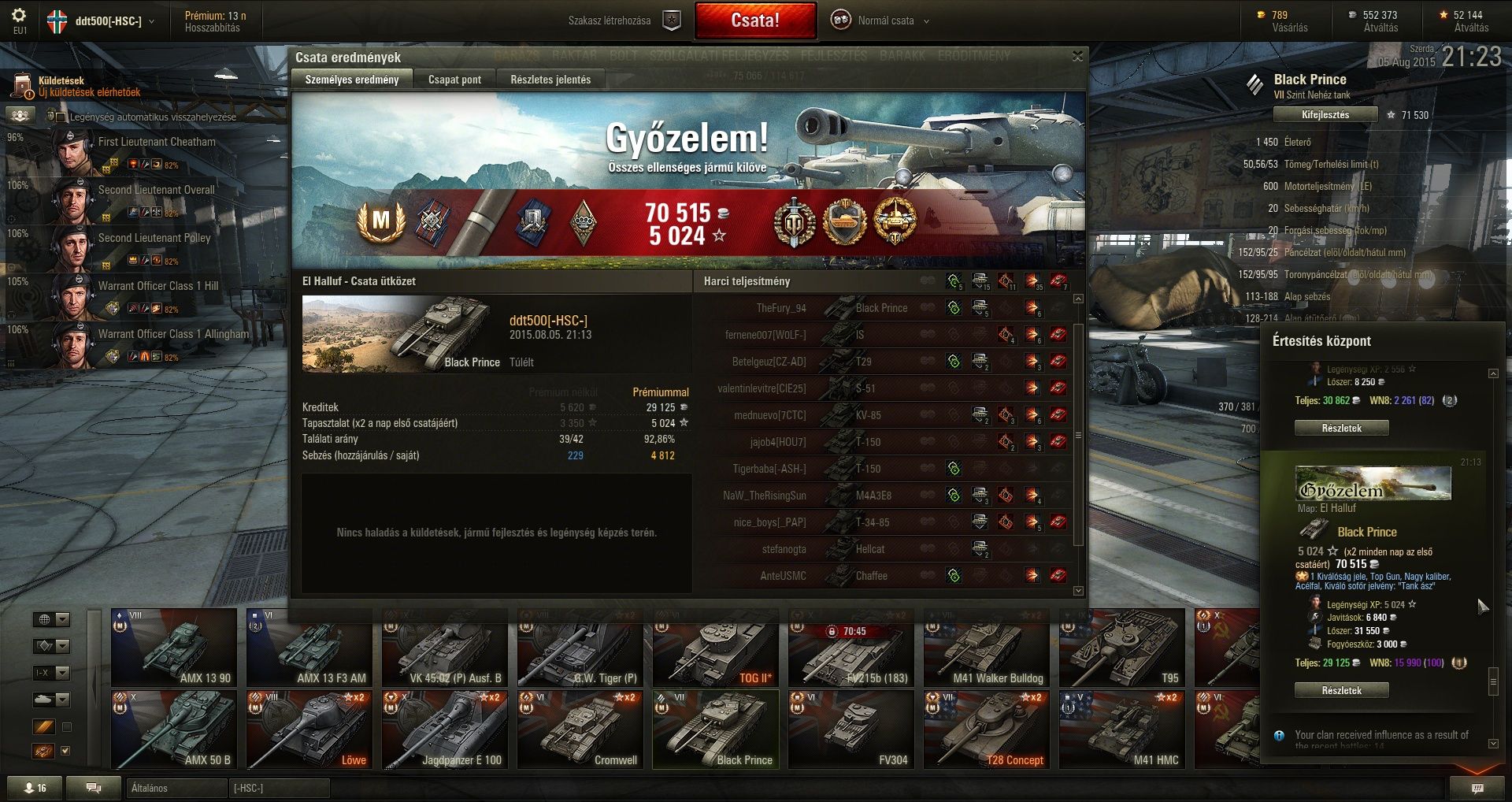1512x802 pixels.
Task: Open the settings gear menu
Action: [x=19, y=16]
